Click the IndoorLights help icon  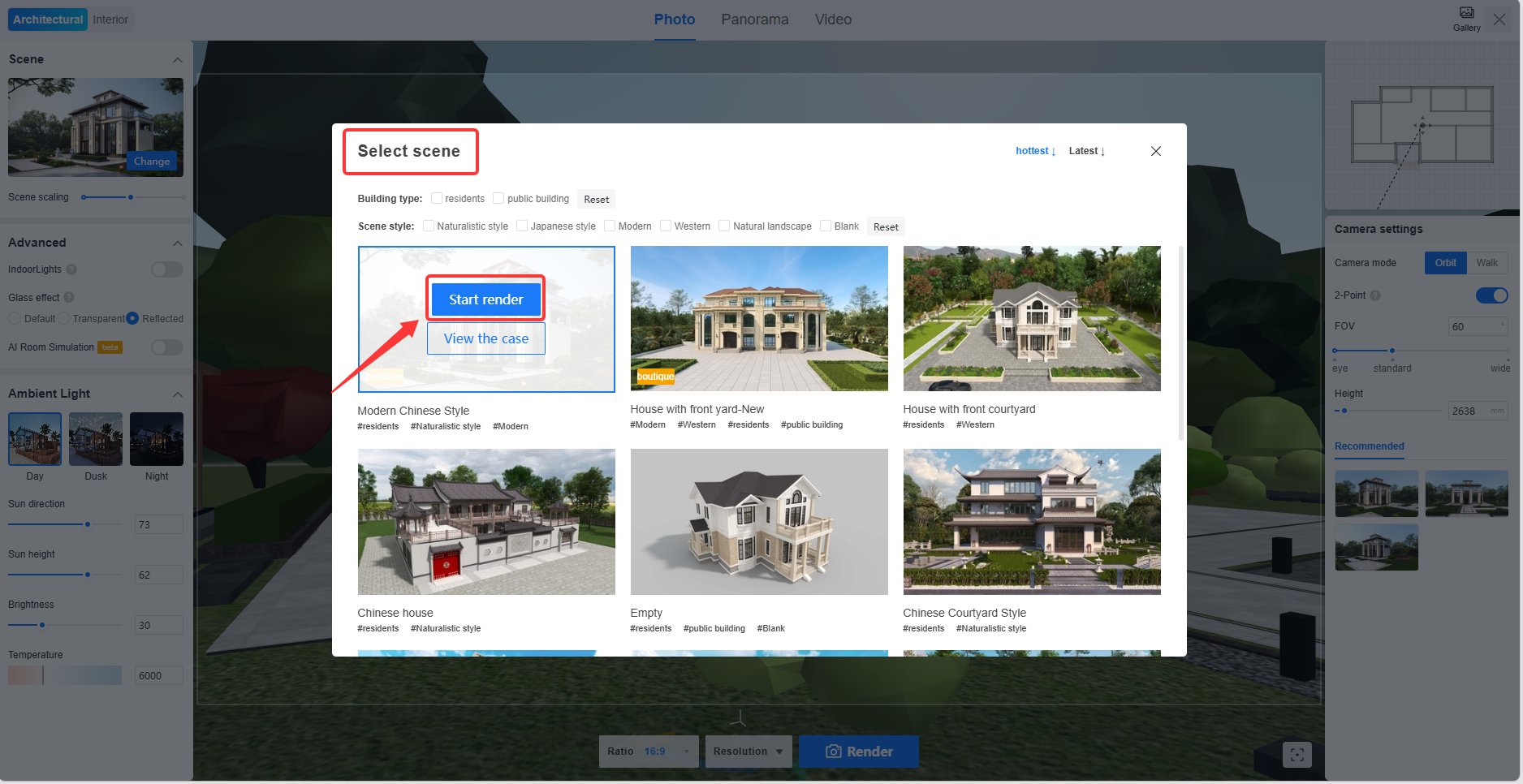71,269
